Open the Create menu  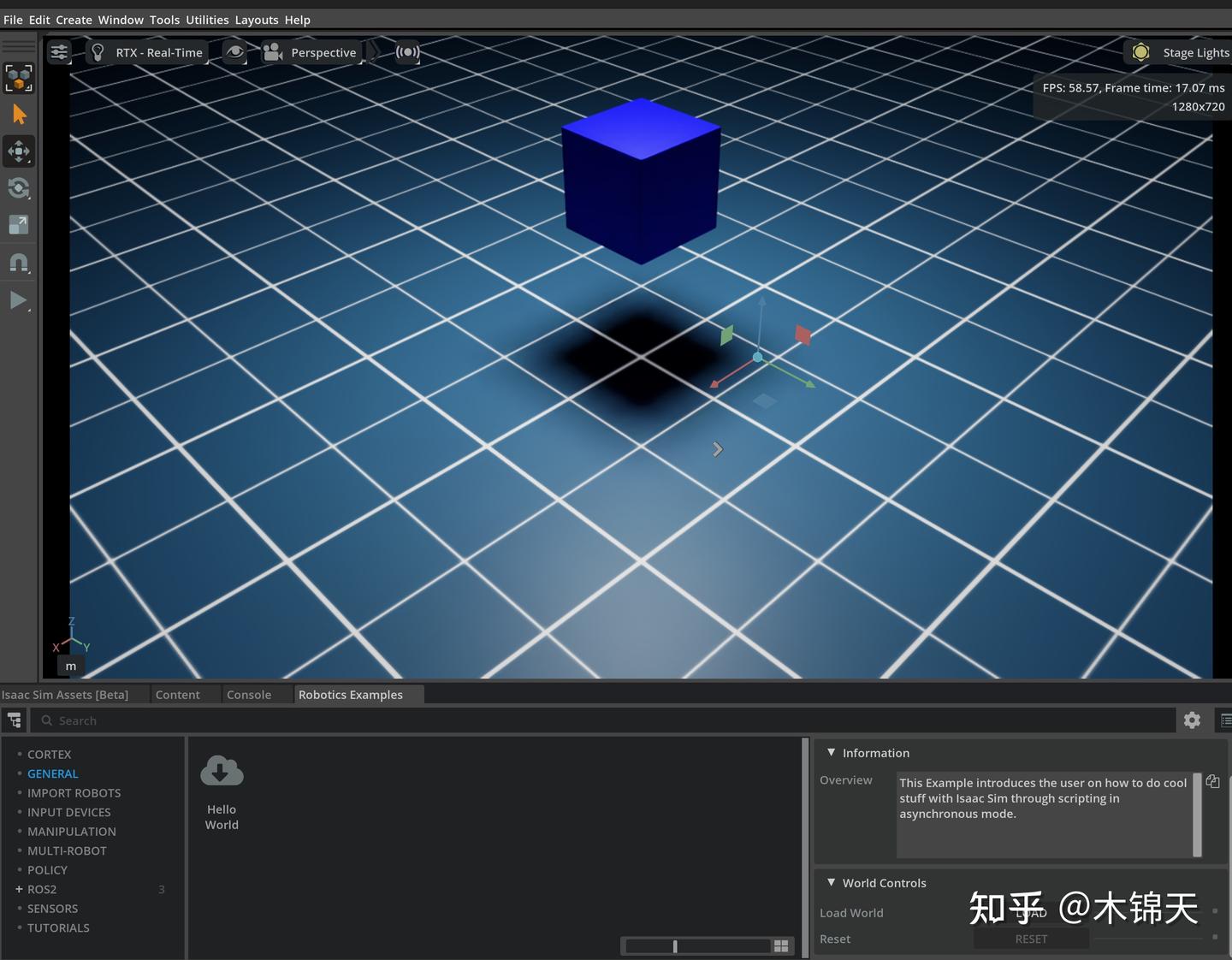click(x=74, y=19)
